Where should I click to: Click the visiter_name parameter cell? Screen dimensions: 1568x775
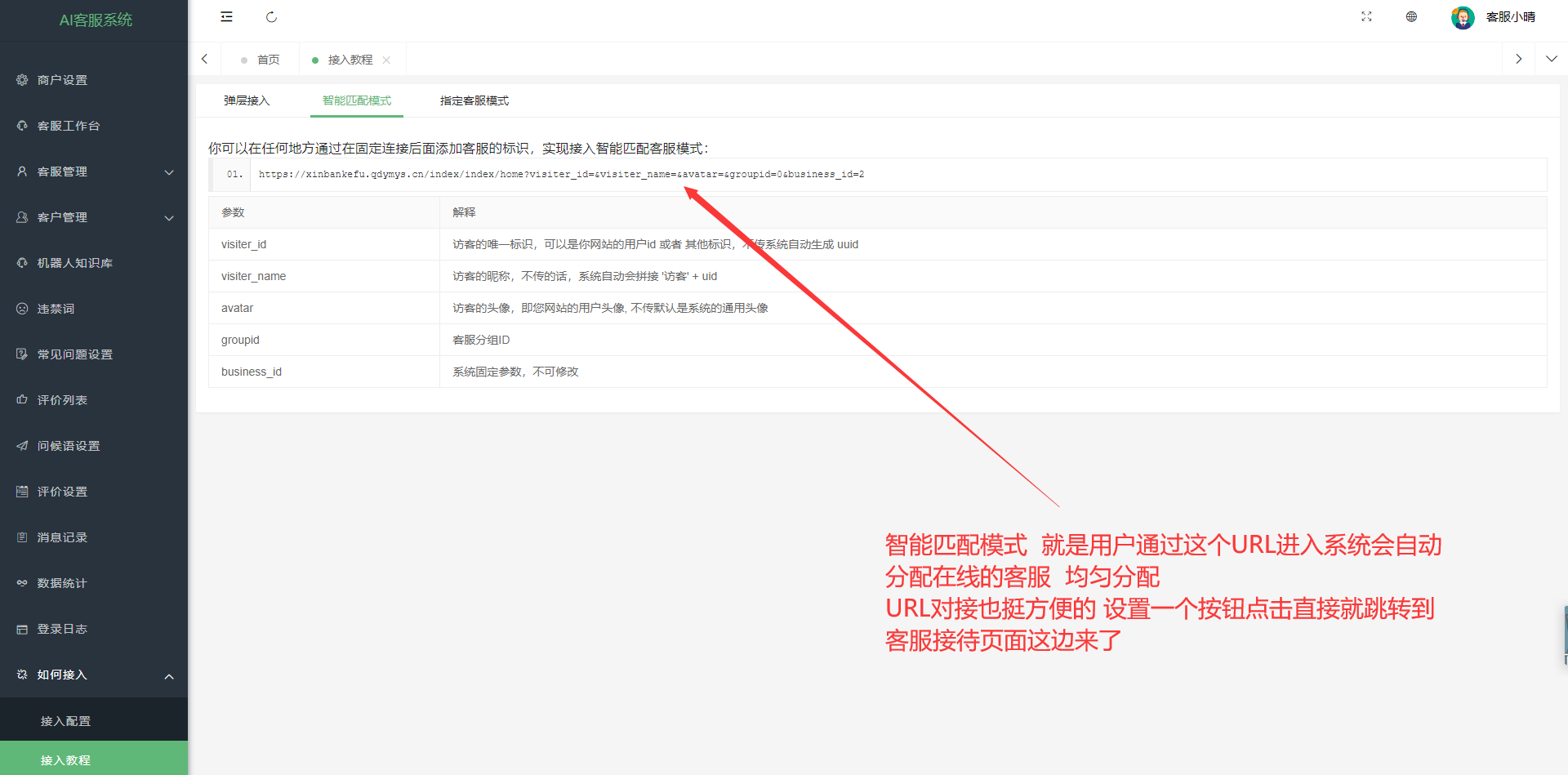[x=324, y=276]
